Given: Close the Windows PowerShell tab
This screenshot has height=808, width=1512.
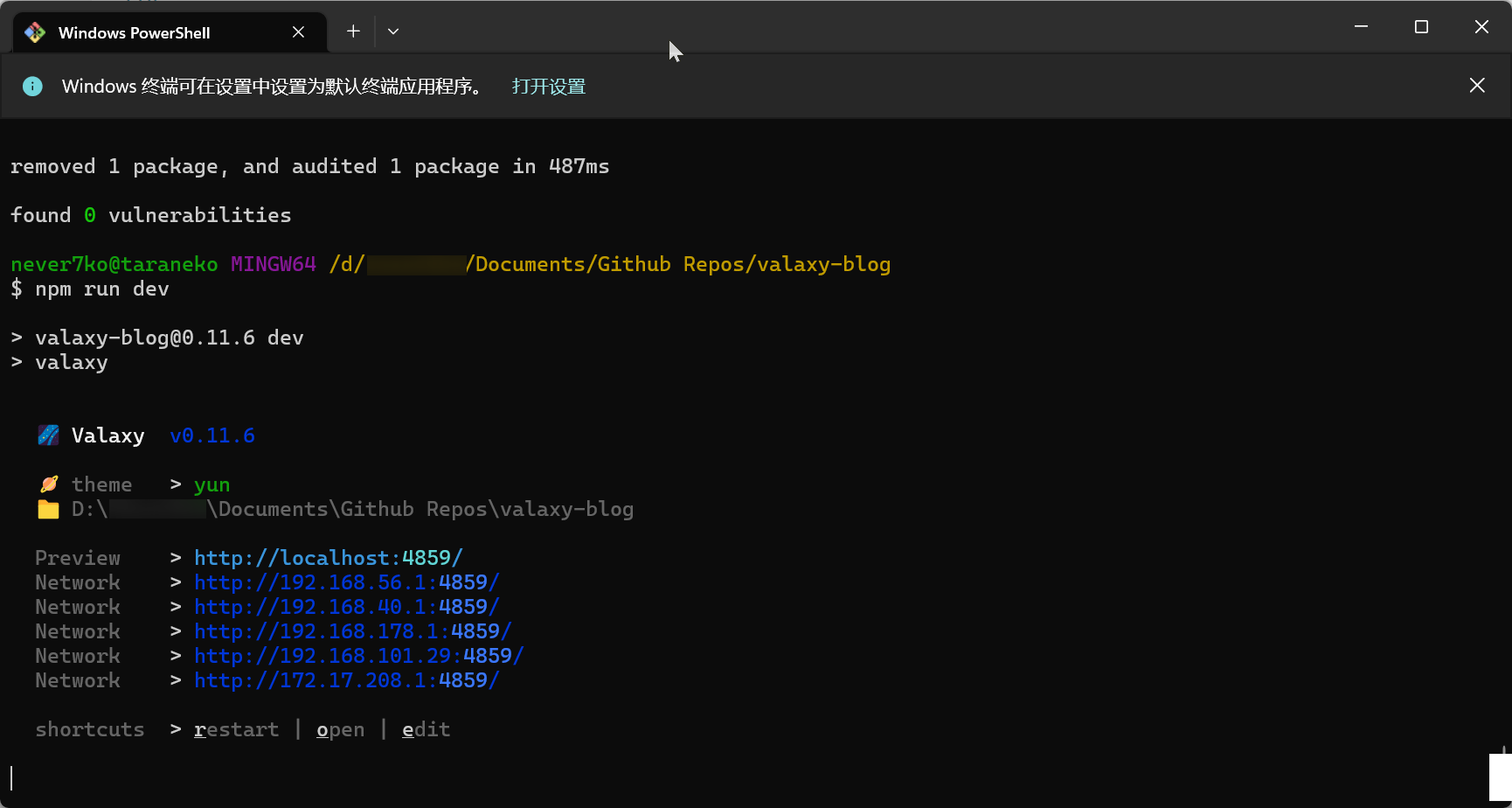Looking at the screenshot, I should pos(298,32).
